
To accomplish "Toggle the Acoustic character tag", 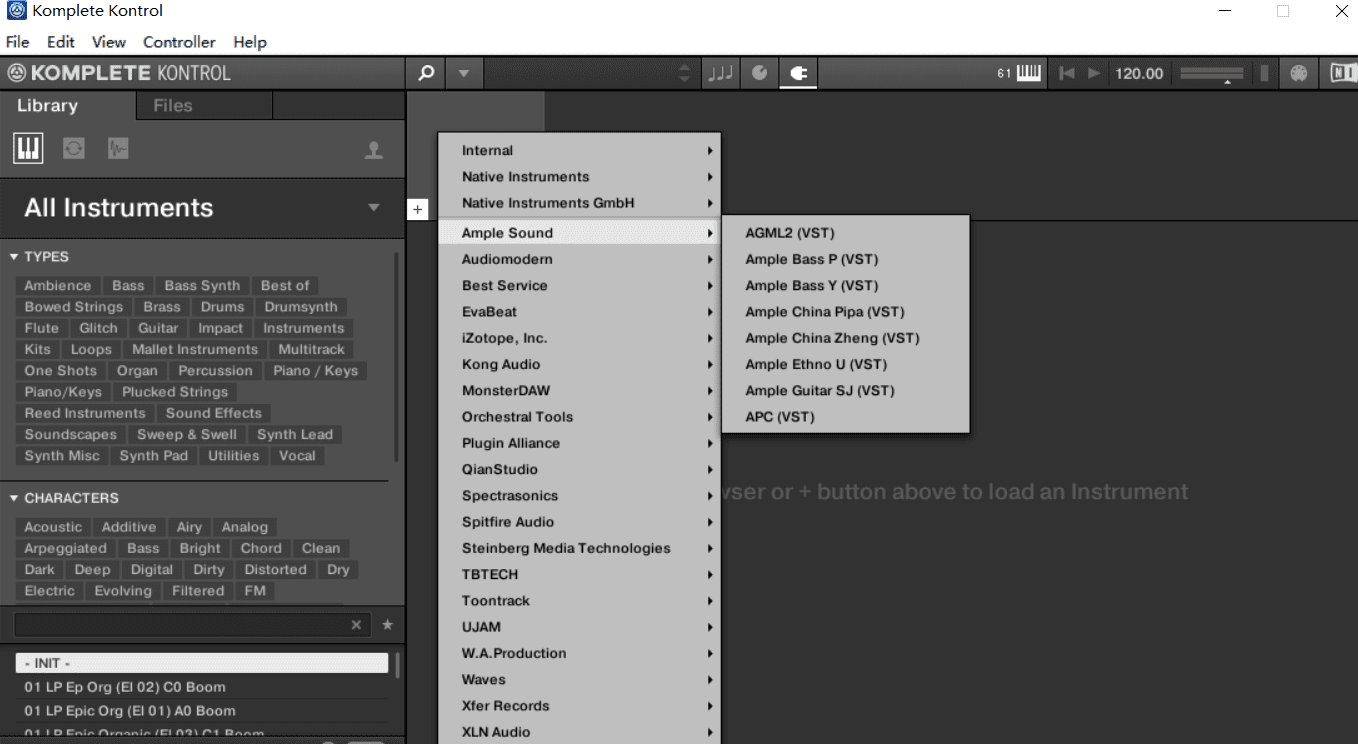I will point(54,527).
